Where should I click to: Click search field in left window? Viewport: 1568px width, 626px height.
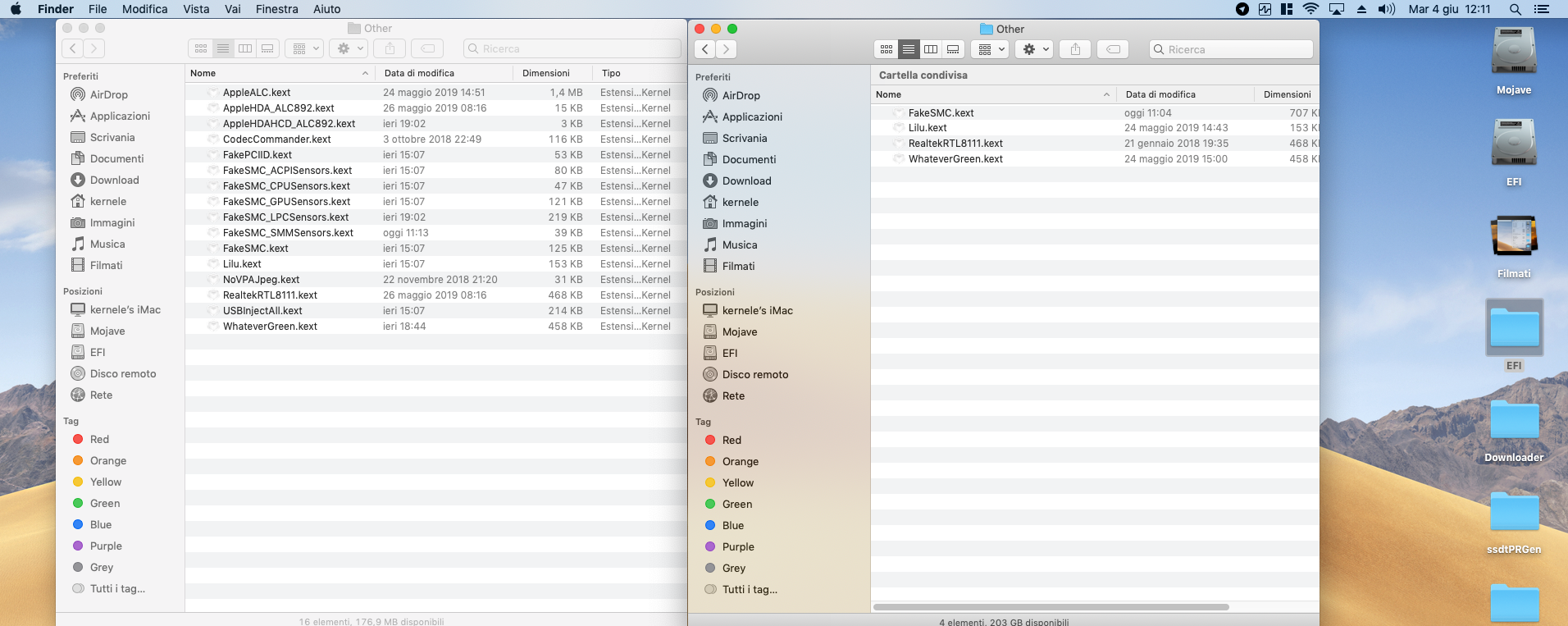[x=572, y=48]
